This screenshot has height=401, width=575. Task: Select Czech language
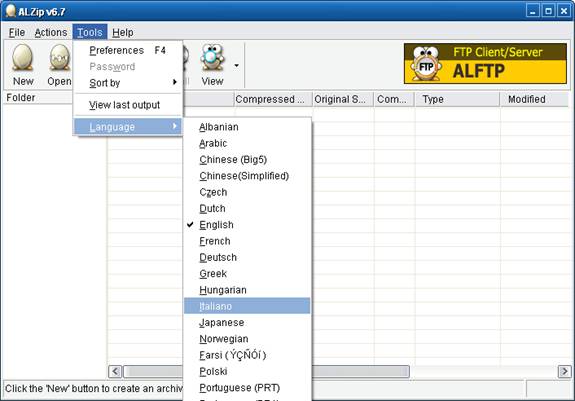247,192
